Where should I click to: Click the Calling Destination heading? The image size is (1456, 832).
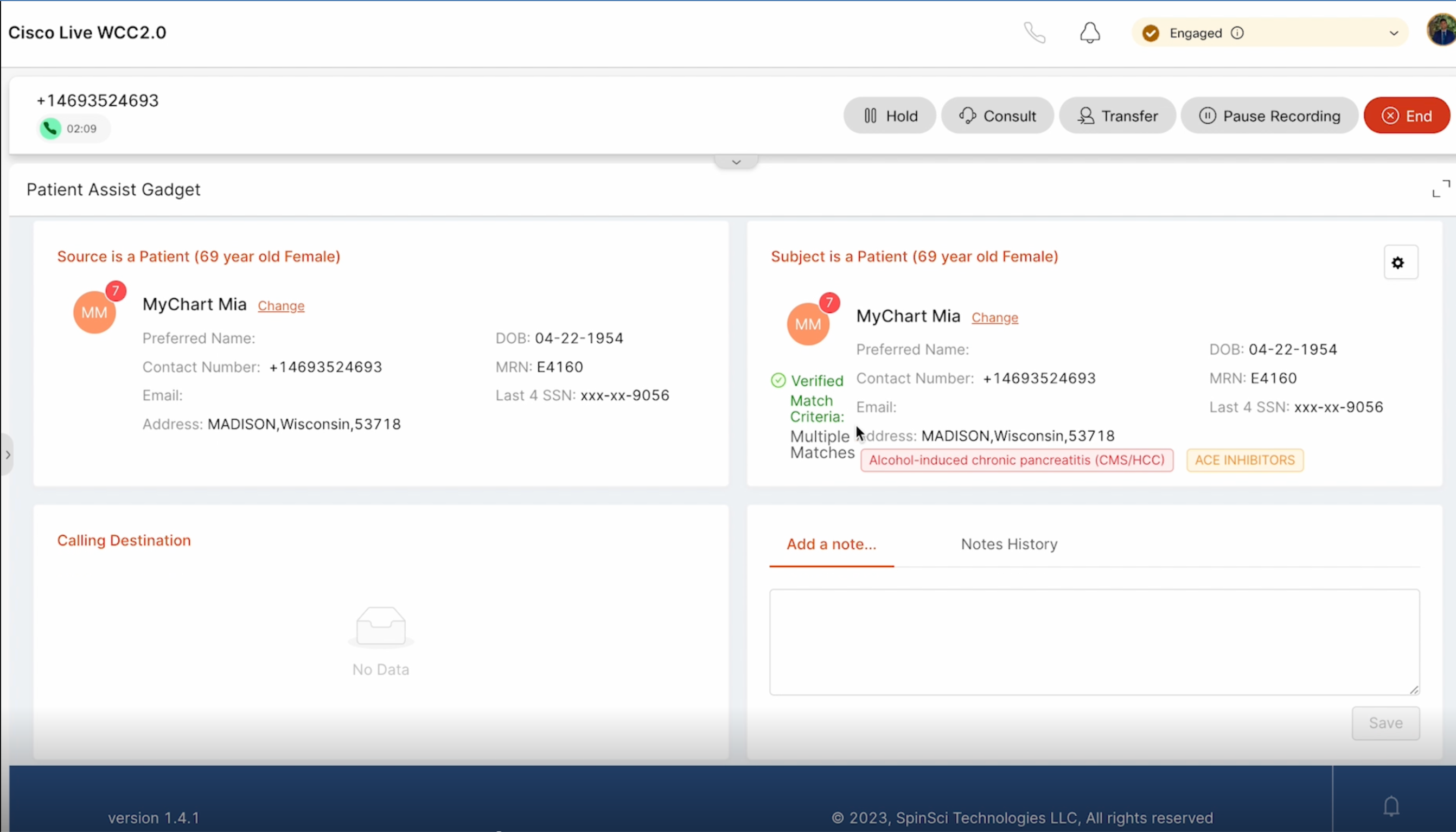[124, 540]
